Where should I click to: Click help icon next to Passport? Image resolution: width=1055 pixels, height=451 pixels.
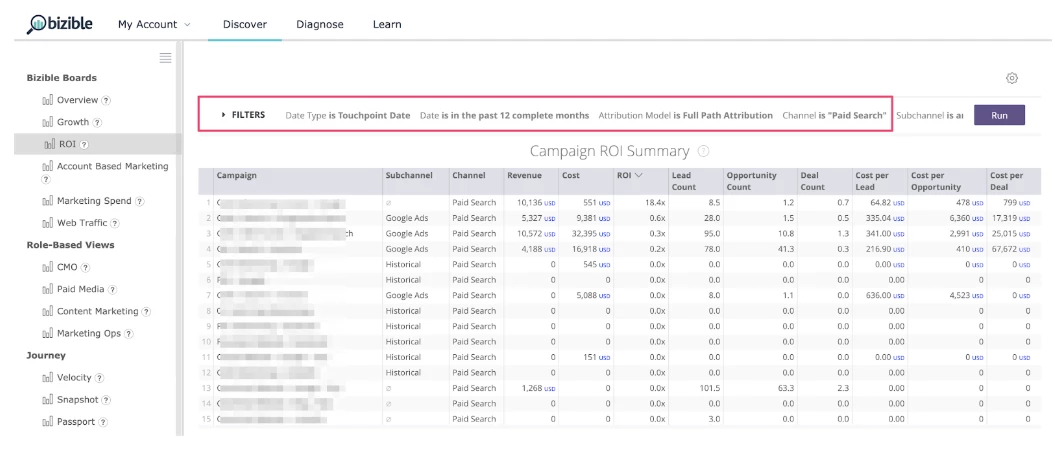103,423
